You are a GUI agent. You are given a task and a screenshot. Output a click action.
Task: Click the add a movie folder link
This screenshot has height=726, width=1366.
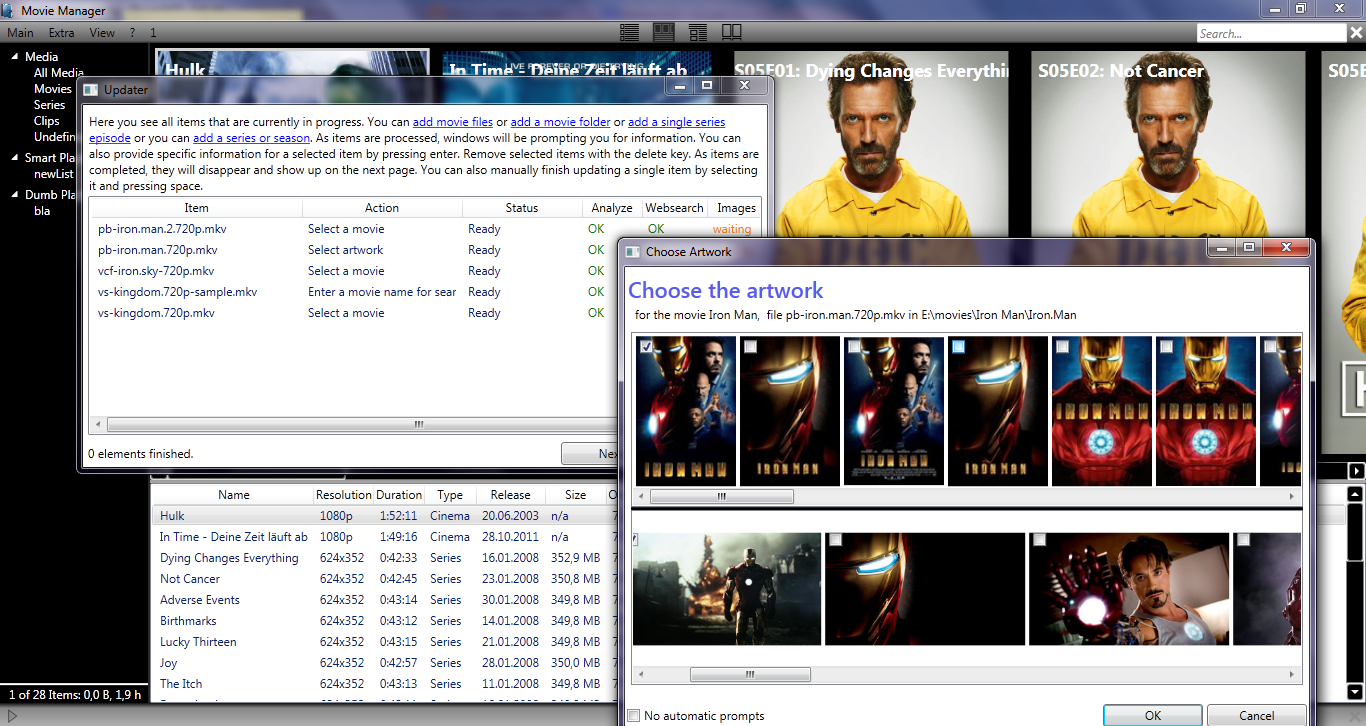pyautogui.click(x=560, y=122)
